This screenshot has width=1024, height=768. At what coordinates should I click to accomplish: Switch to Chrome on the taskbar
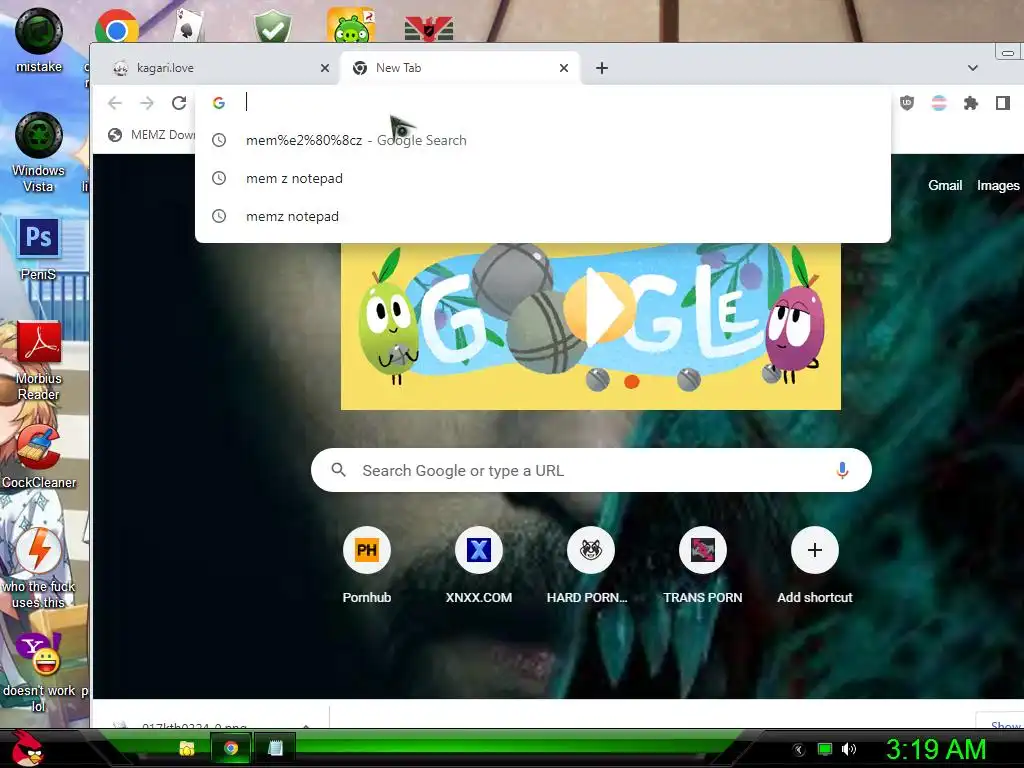[x=231, y=748]
